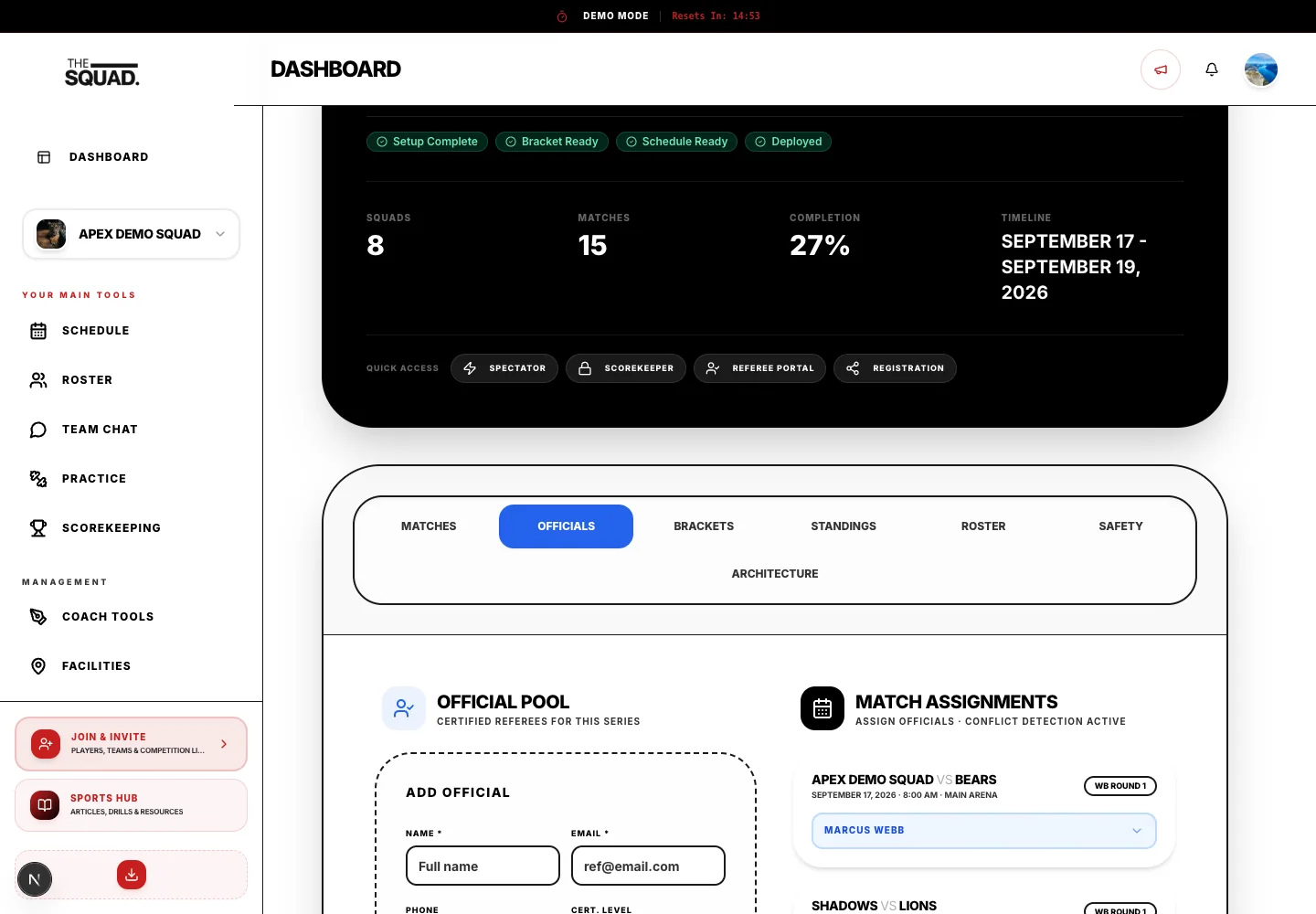Click the Facilities location pin icon
The width and height of the screenshot is (1316, 914).
point(38,666)
